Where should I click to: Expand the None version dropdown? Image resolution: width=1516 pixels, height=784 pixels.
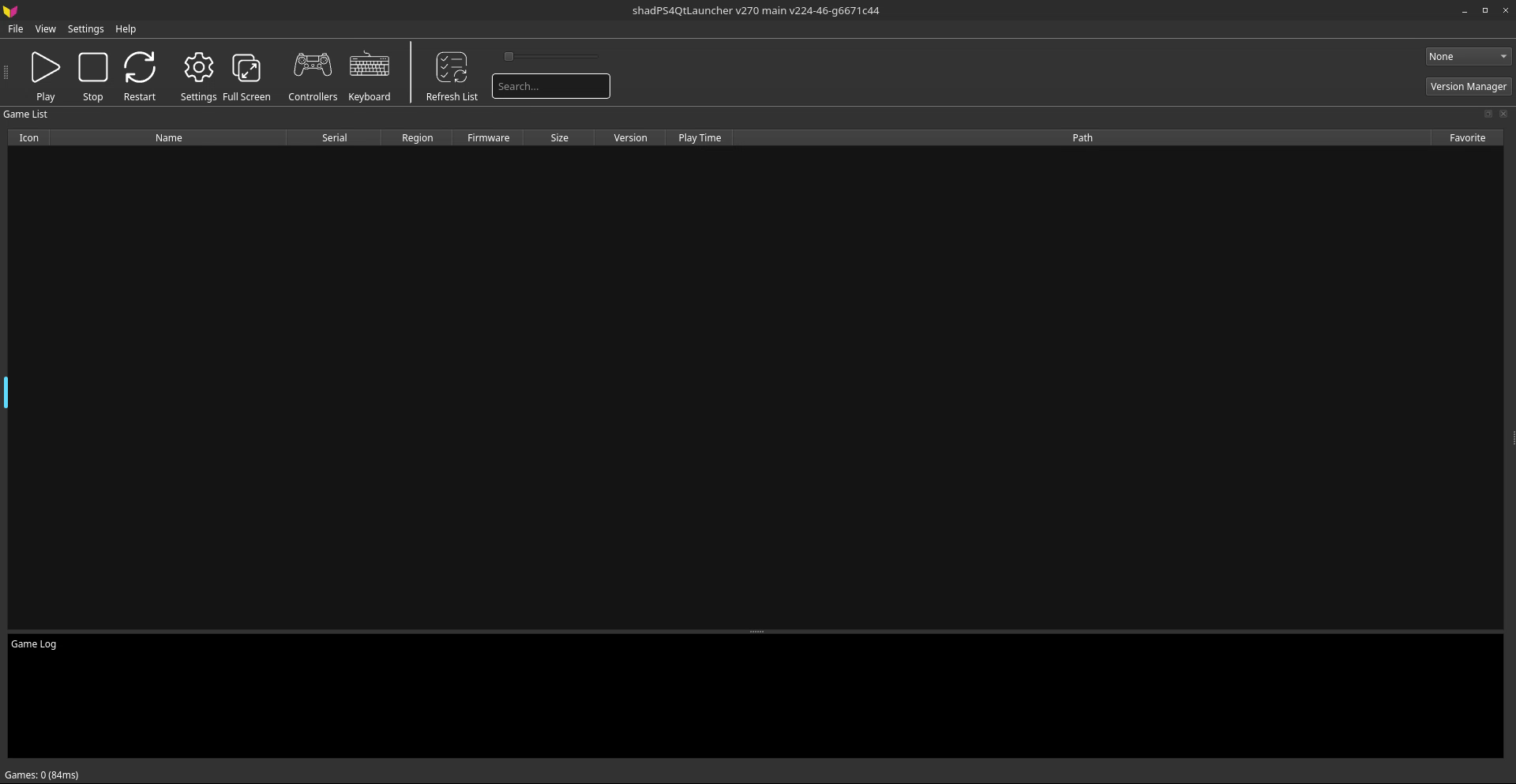click(x=1468, y=57)
